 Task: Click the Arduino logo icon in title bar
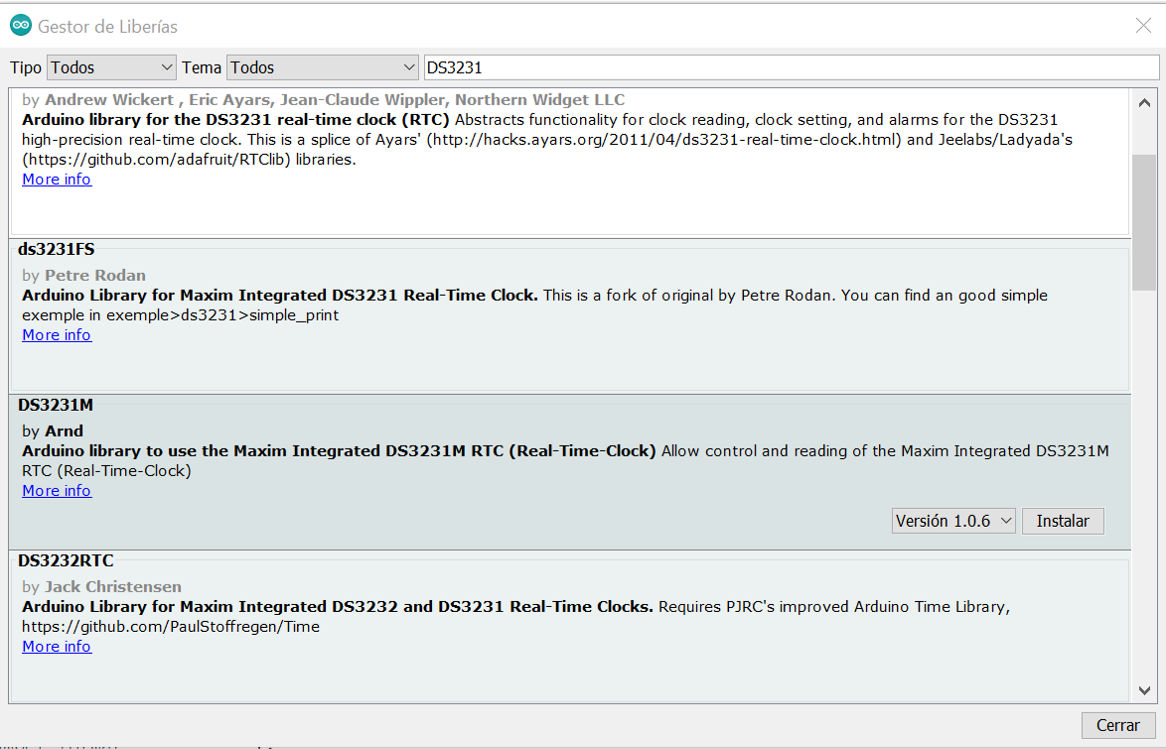21,26
